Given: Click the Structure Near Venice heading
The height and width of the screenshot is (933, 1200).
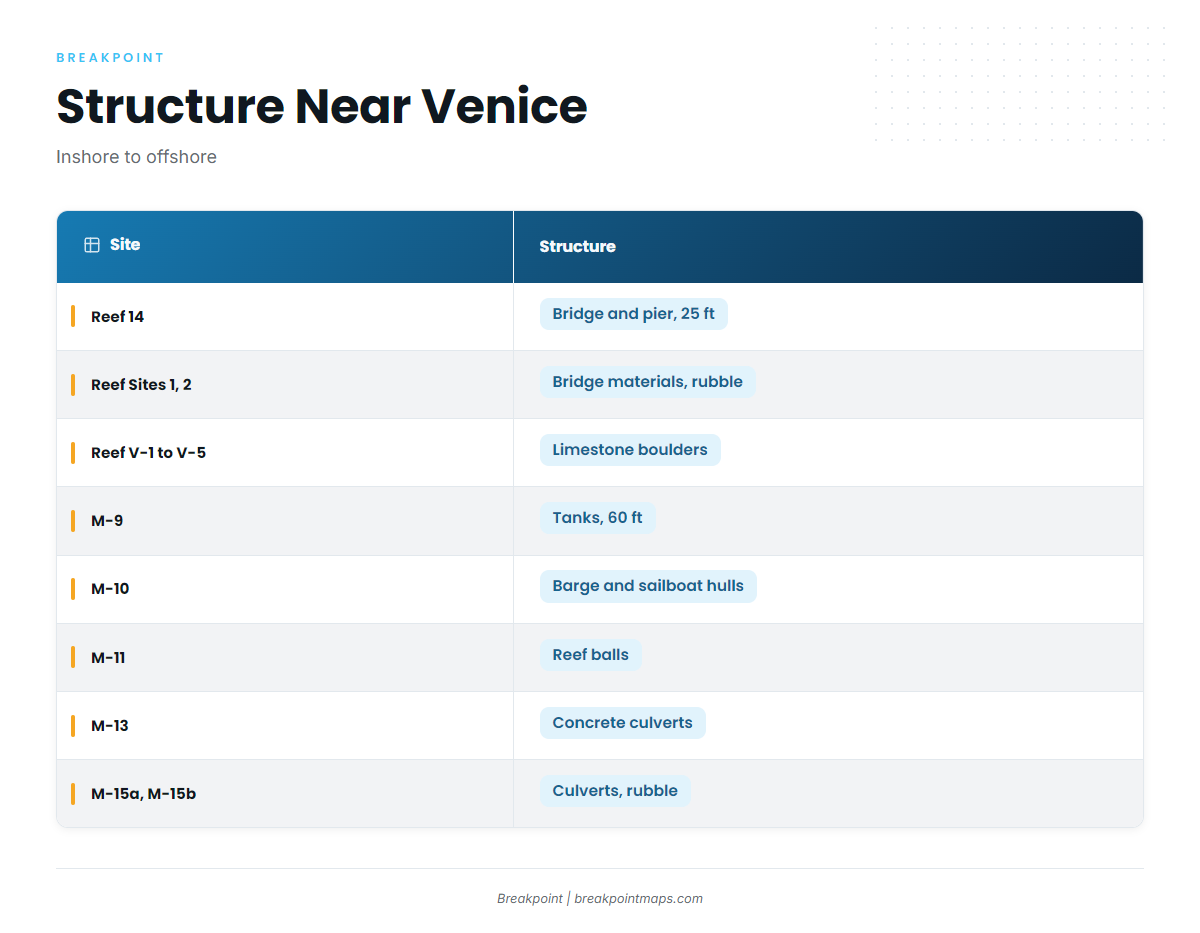Looking at the screenshot, I should click(322, 106).
